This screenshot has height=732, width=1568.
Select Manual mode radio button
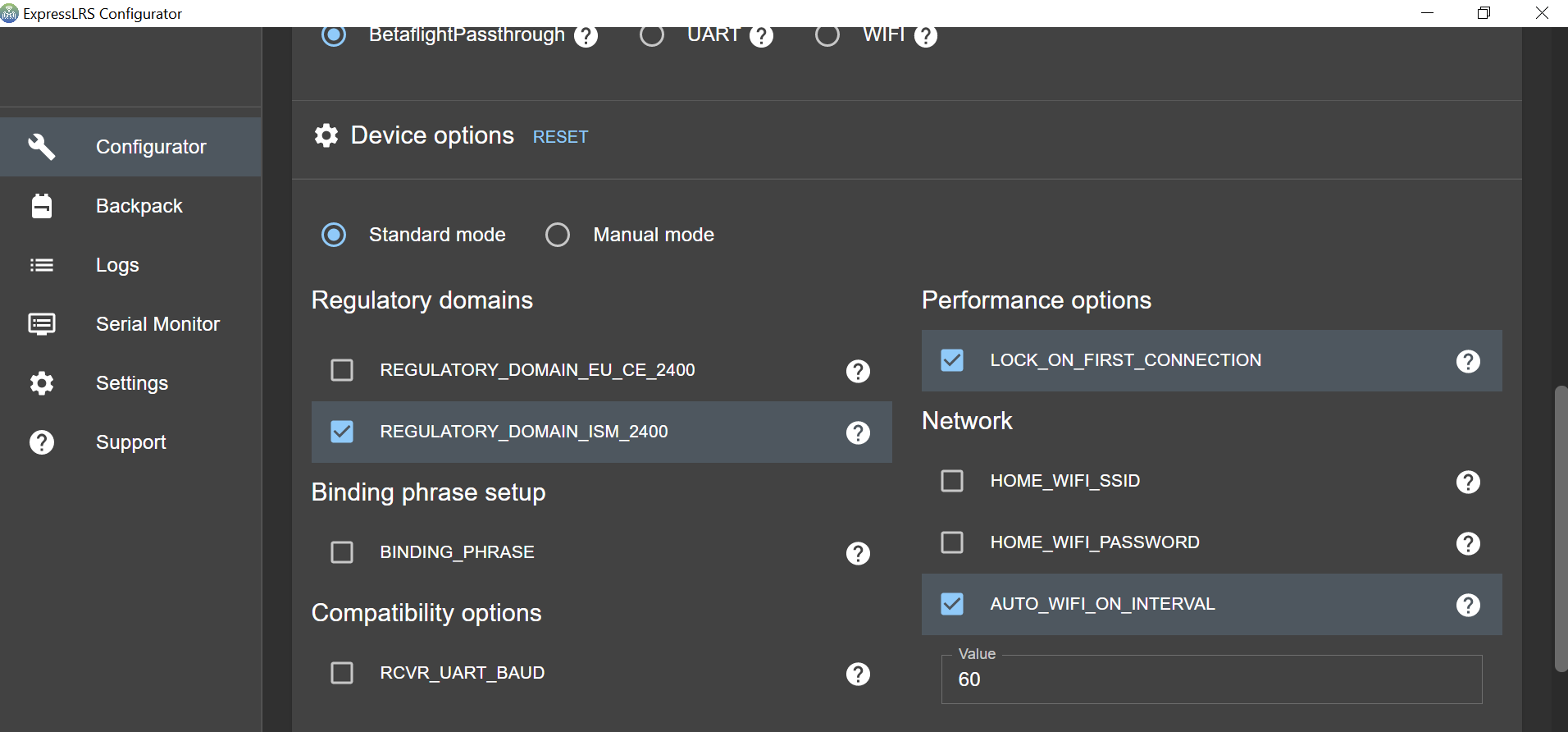coord(558,235)
